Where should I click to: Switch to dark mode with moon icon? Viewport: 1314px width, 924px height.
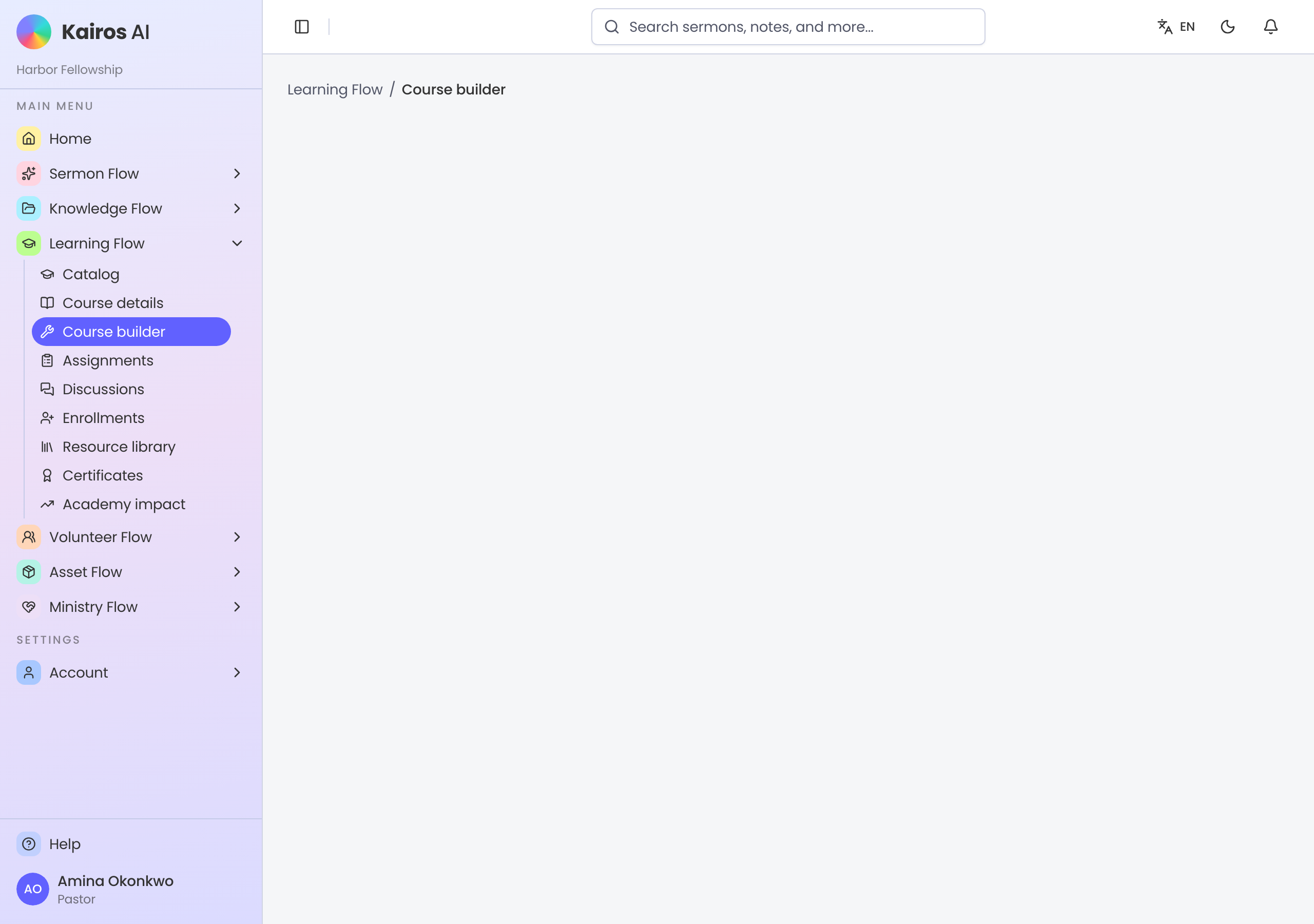[x=1228, y=27]
